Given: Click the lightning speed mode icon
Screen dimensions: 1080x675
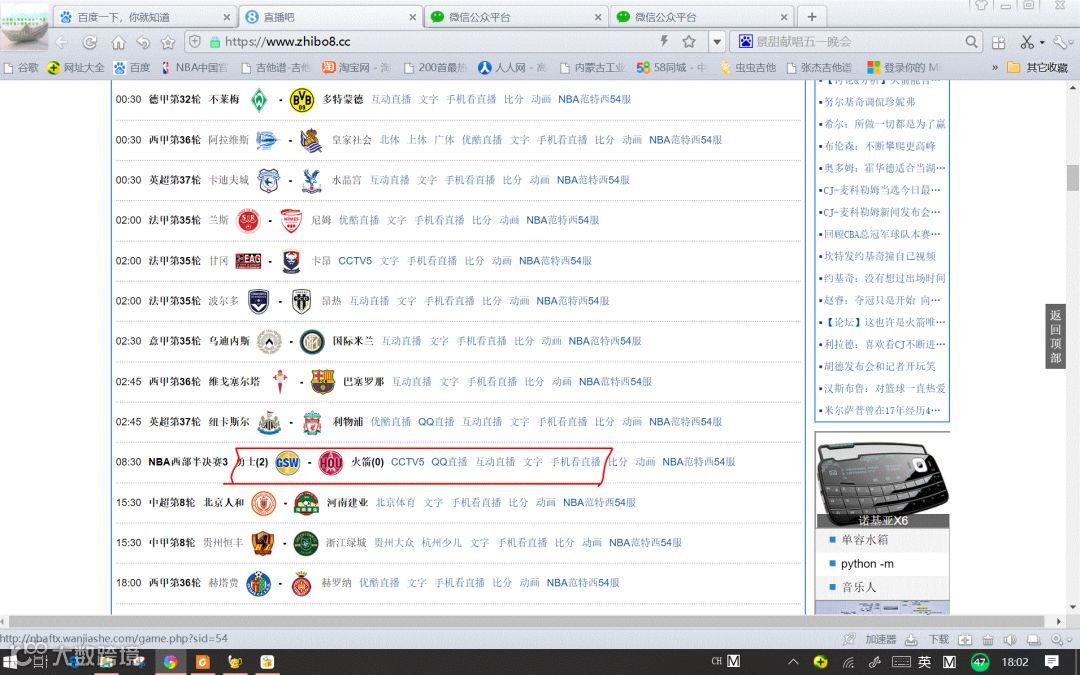Looking at the screenshot, I should (664, 41).
